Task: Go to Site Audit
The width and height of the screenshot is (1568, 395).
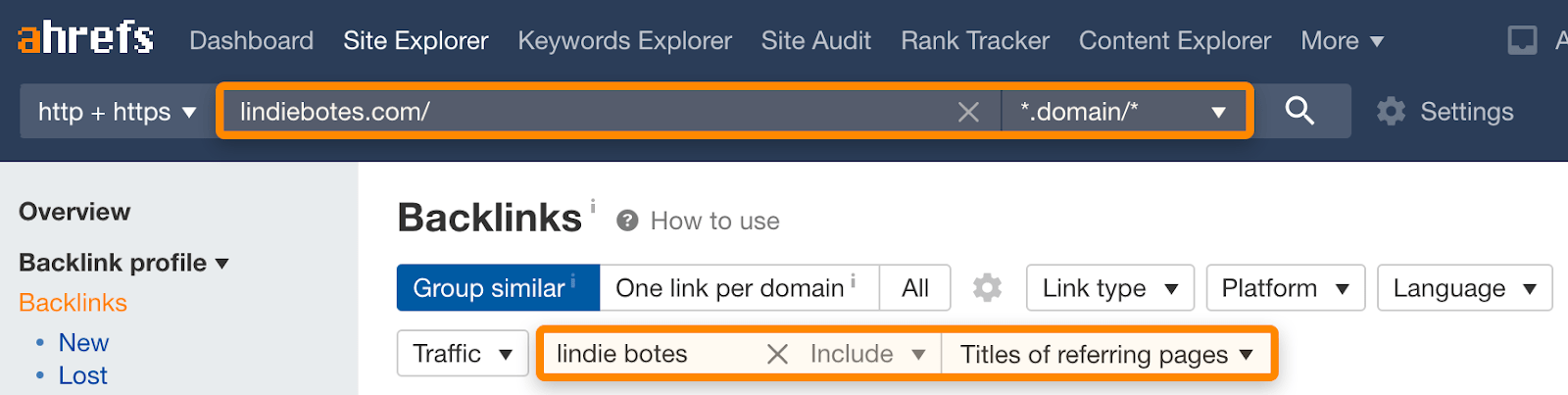Action: (815, 40)
